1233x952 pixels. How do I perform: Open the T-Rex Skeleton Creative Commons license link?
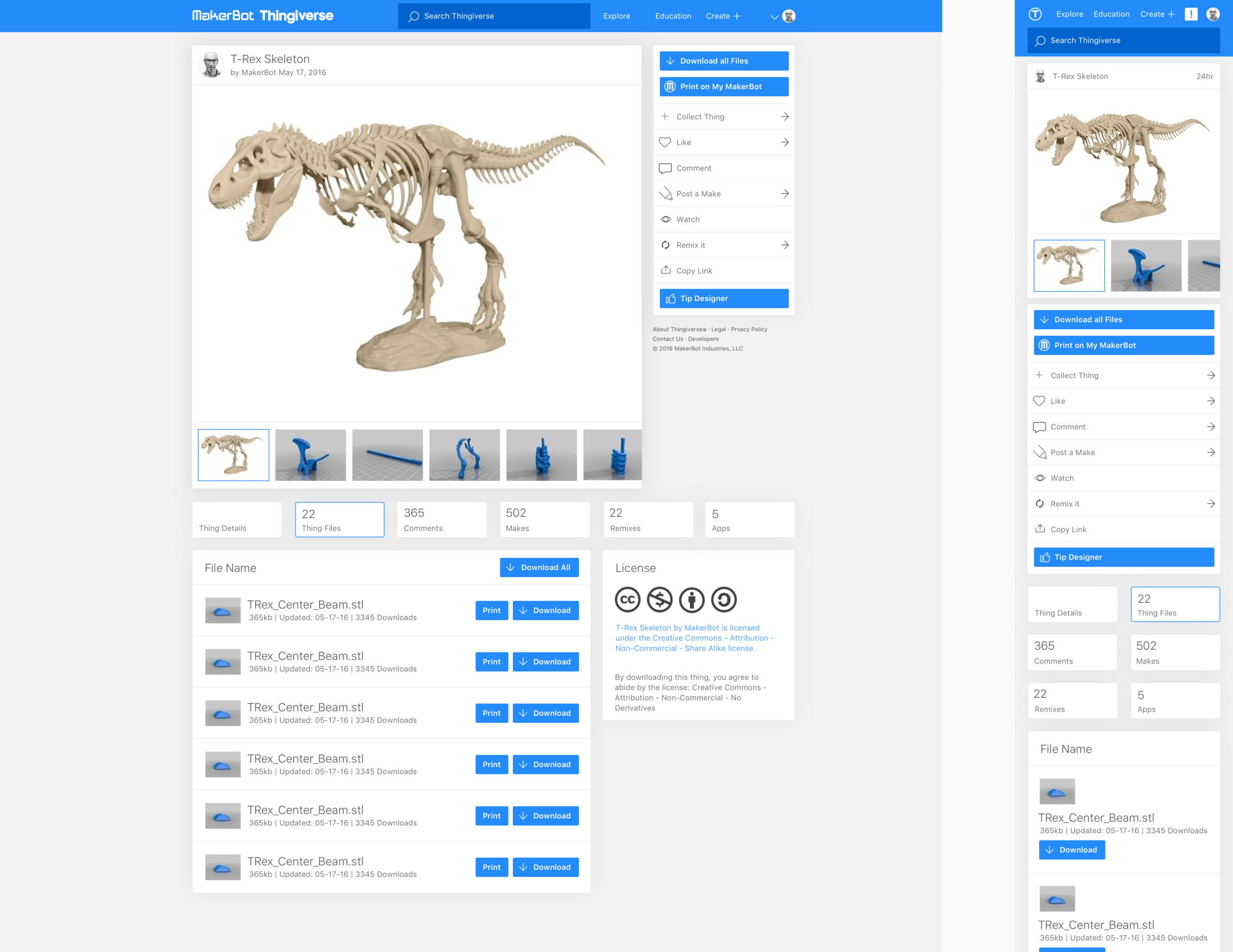coord(694,638)
